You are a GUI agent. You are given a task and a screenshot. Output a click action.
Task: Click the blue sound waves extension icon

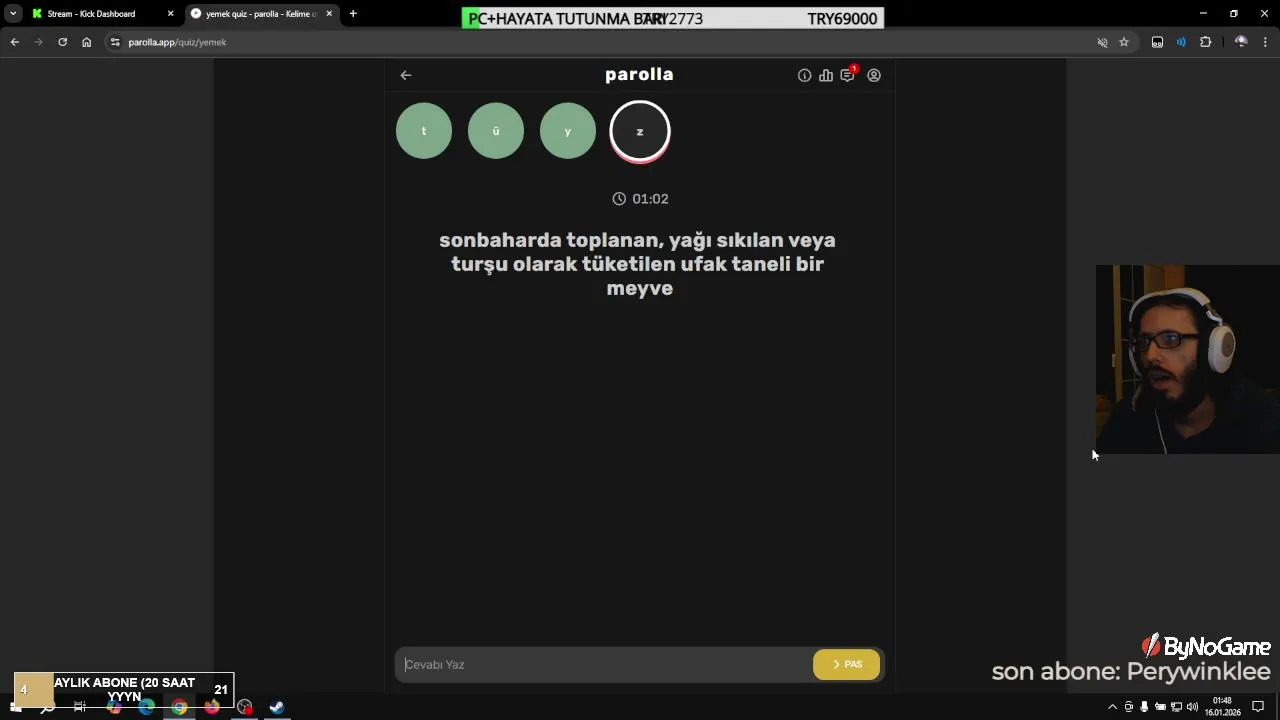[x=1181, y=42]
